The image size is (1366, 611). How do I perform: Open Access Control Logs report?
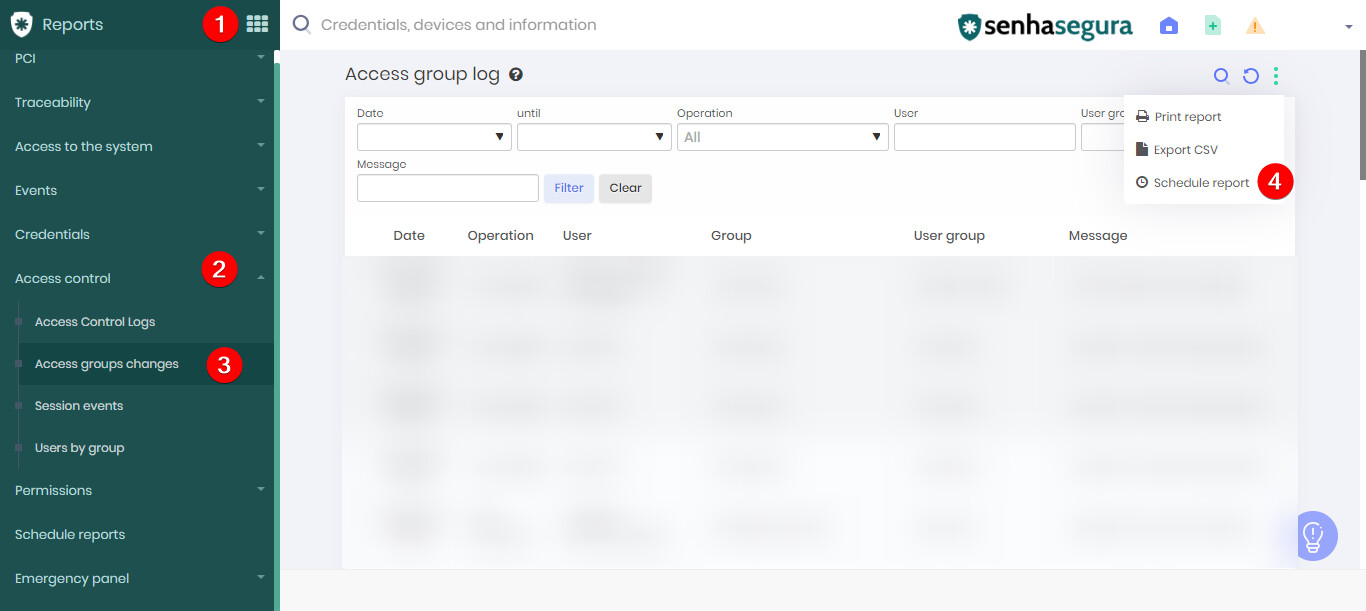click(95, 322)
